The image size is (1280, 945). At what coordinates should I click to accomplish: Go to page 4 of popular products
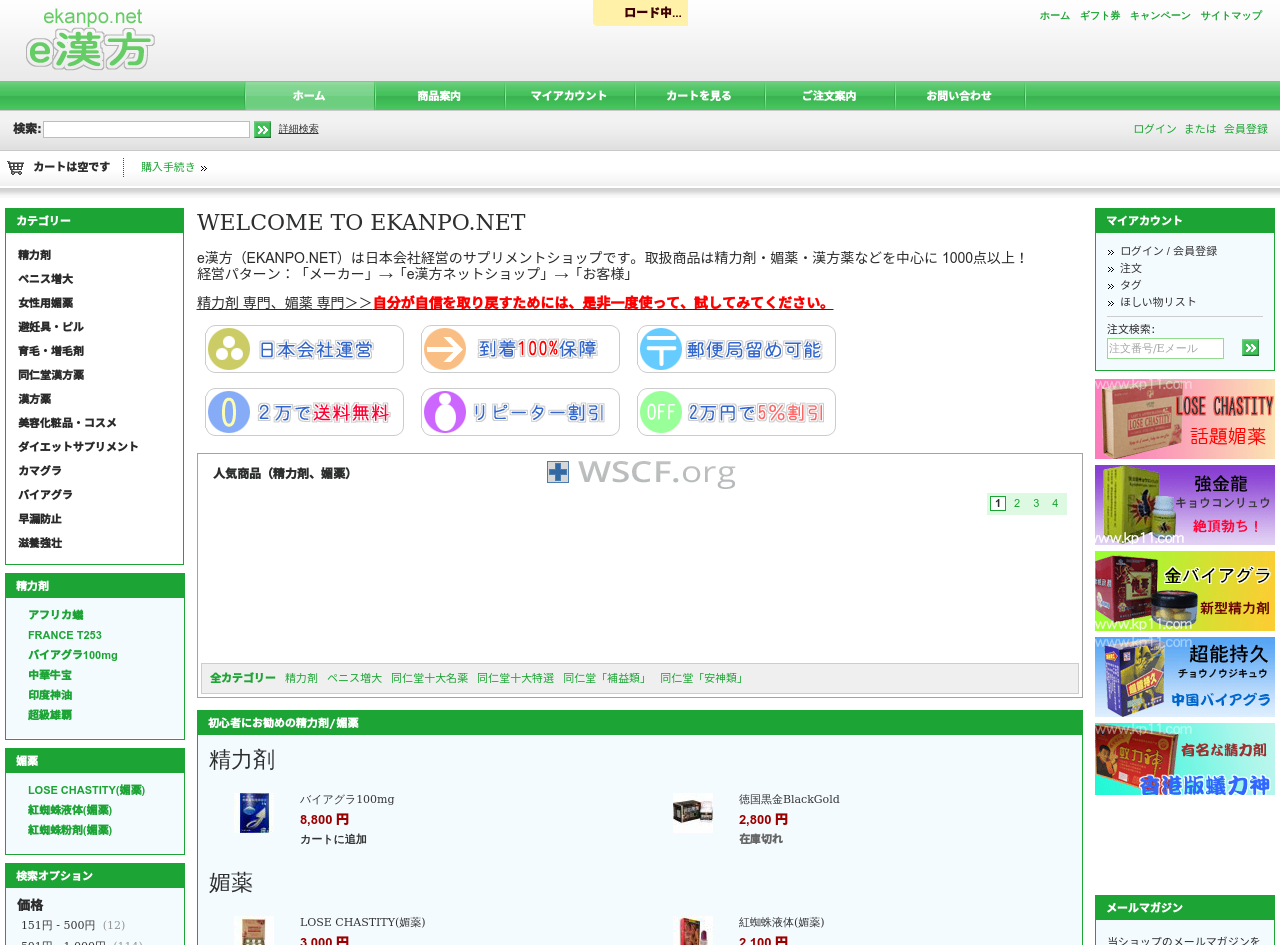tap(1055, 503)
